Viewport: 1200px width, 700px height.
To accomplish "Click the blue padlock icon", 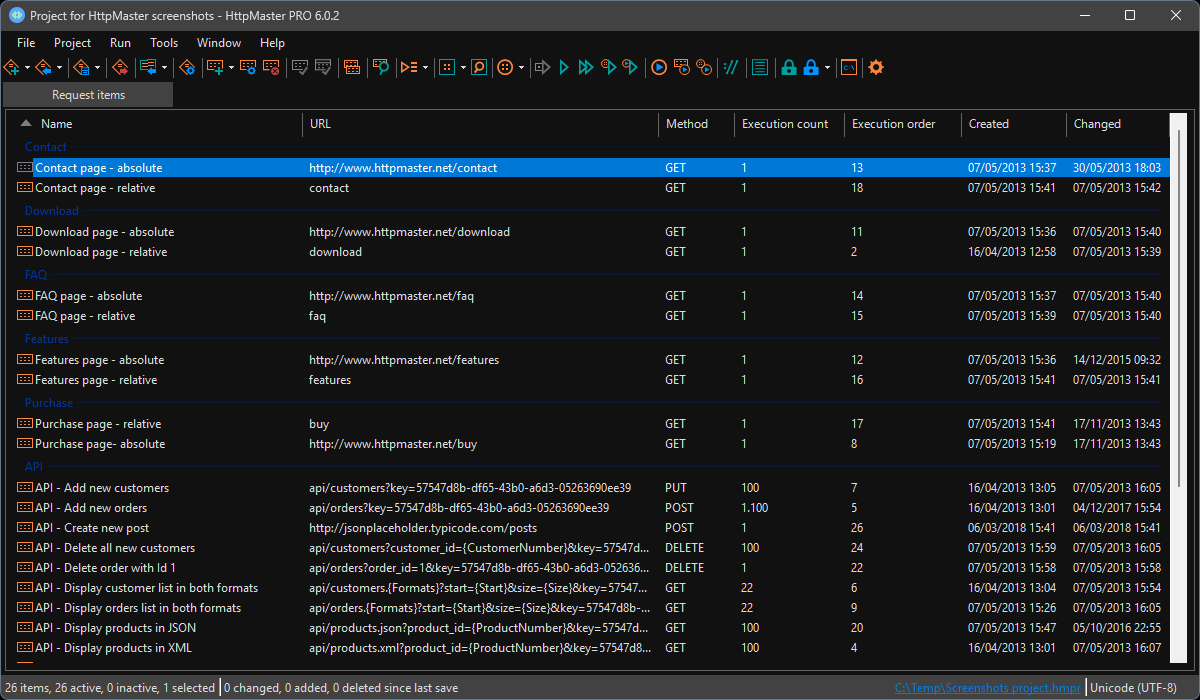I will point(812,67).
